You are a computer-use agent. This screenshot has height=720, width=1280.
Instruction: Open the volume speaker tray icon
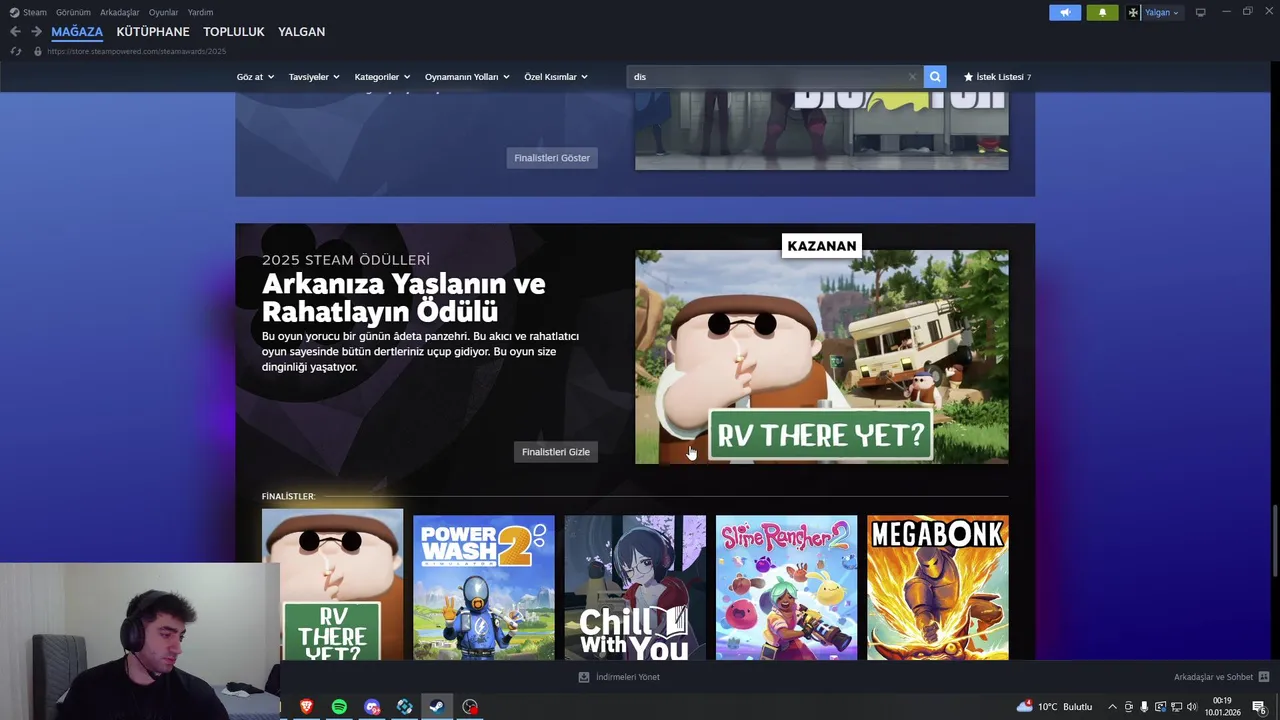point(1192,707)
